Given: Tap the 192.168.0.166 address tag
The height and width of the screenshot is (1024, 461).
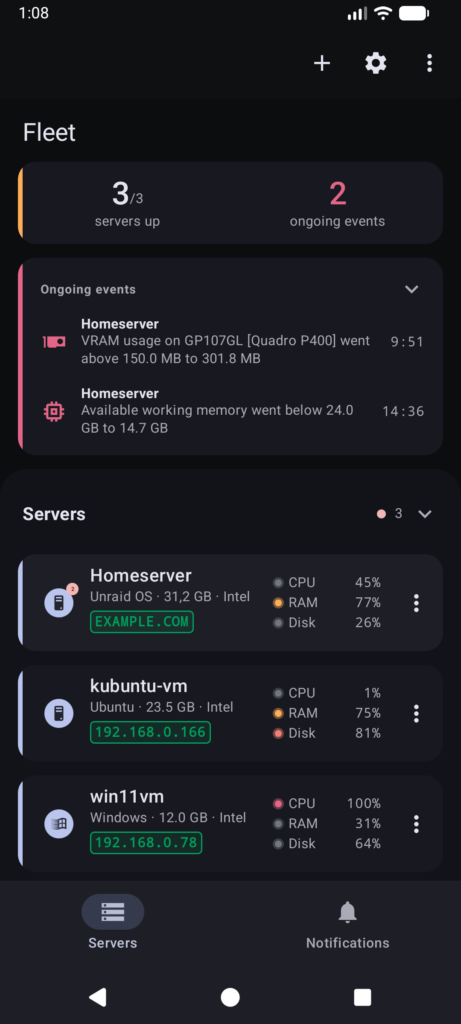Looking at the screenshot, I should point(150,732).
